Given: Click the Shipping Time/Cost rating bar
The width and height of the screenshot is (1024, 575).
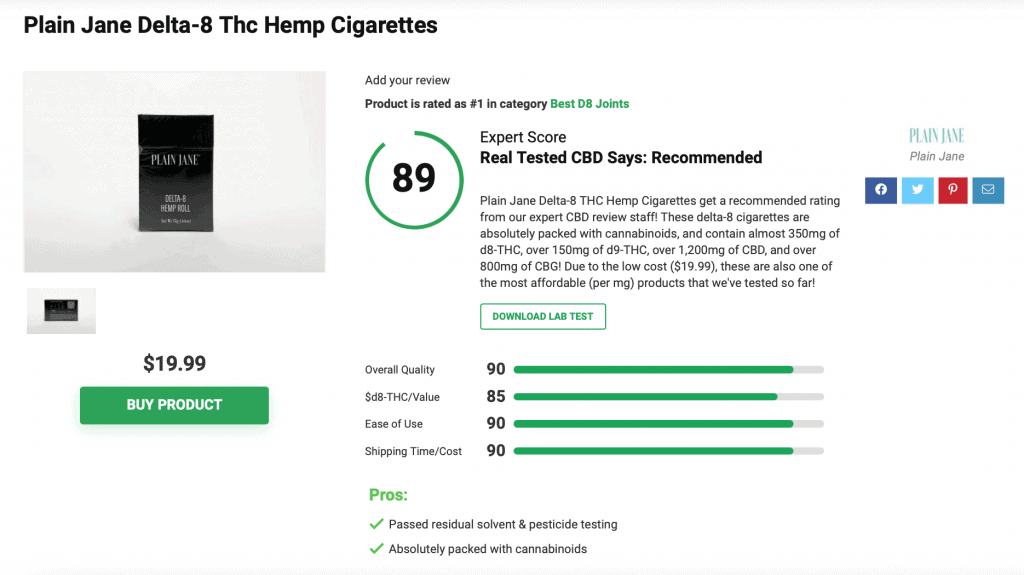Looking at the screenshot, I should (x=669, y=451).
